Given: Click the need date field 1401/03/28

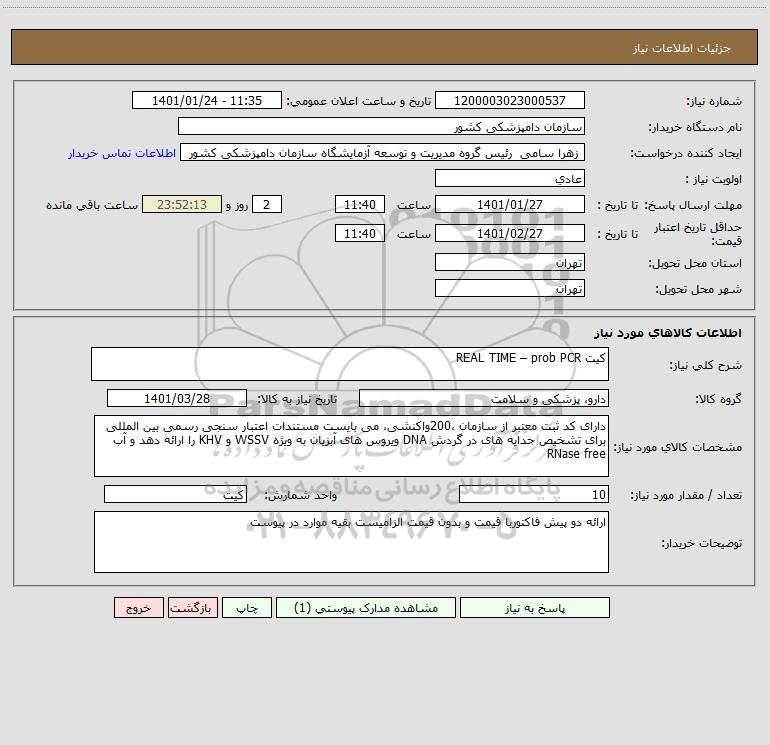Looking at the screenshot, I should [177, 398].
